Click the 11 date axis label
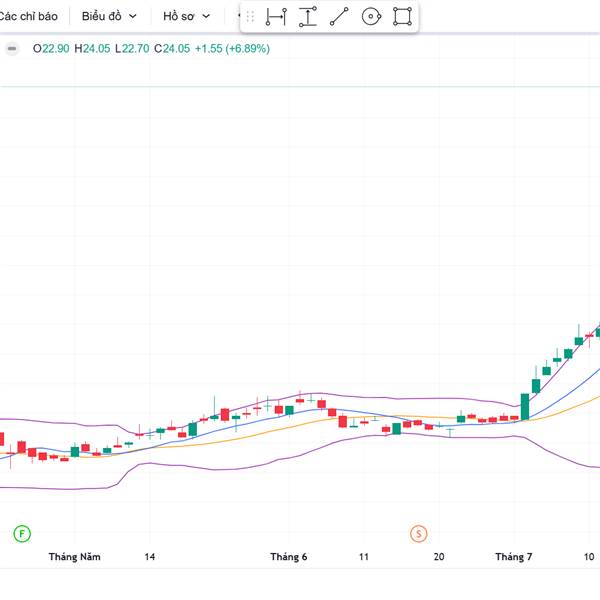Screen dimensions: 600x600 click(364, 557)
